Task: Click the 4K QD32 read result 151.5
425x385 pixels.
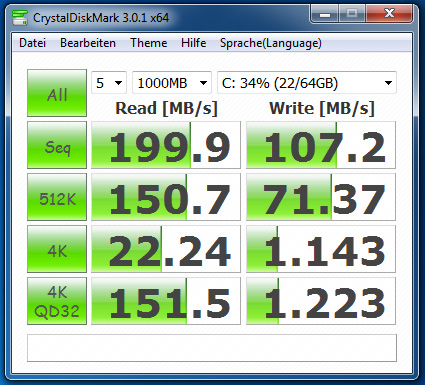Action: [x=166, y=301]
